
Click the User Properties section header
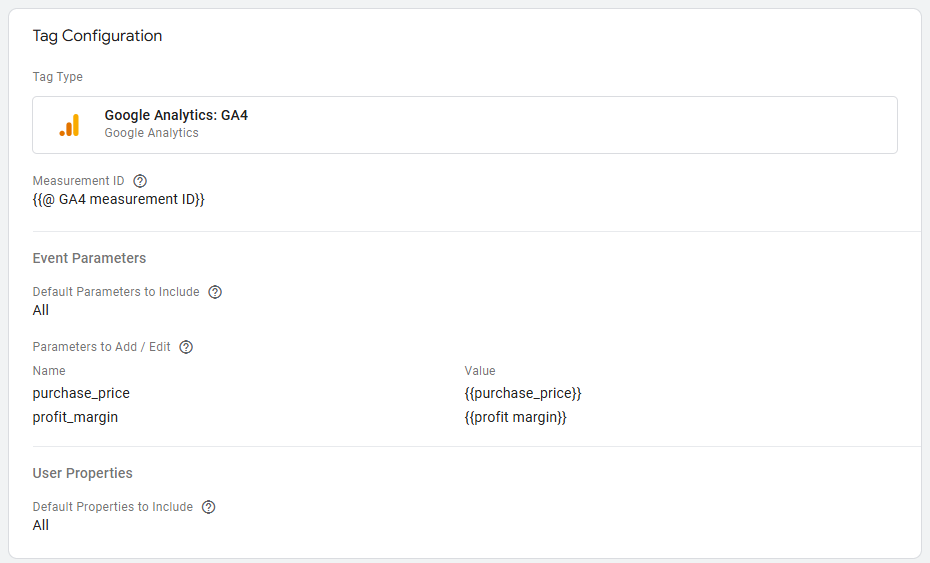coord(82,473)
